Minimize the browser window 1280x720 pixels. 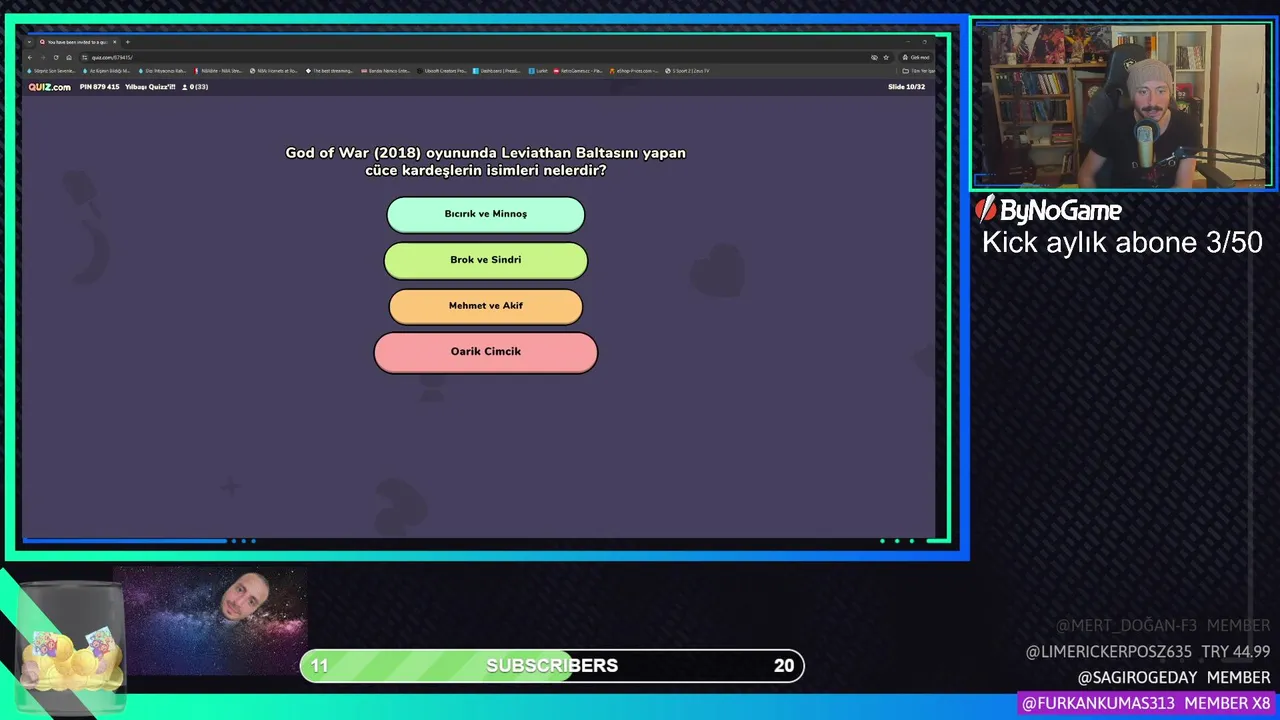point(910,42)
